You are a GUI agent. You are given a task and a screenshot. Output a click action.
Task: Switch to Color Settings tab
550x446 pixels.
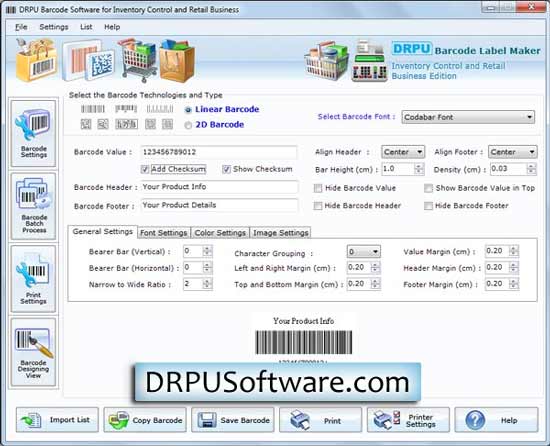click(x=220, y=232)
